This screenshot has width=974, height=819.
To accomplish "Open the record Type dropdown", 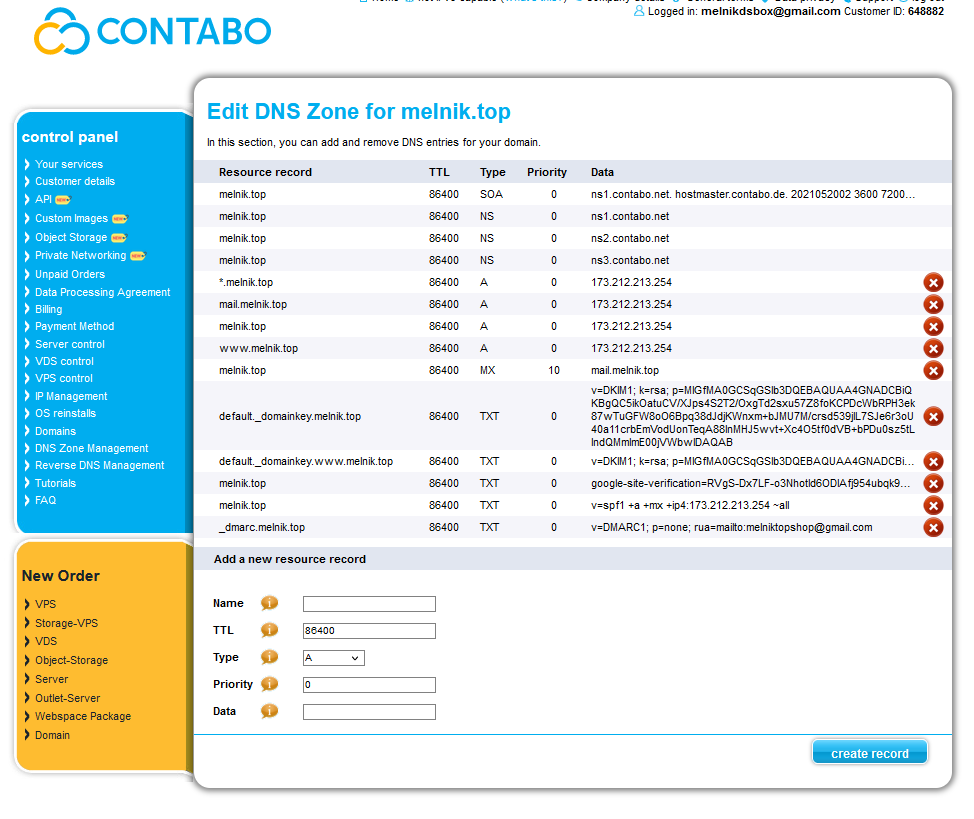I will 333,657.
